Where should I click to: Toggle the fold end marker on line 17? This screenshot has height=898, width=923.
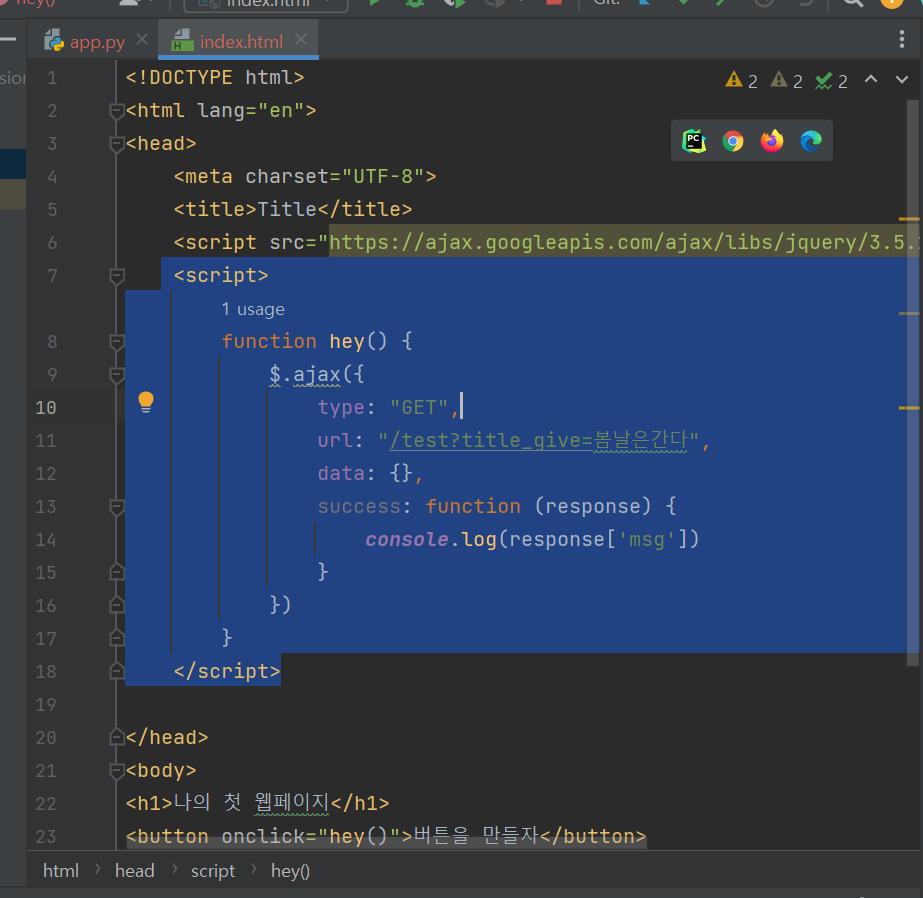pyautogui.click(x=117, y=638)
